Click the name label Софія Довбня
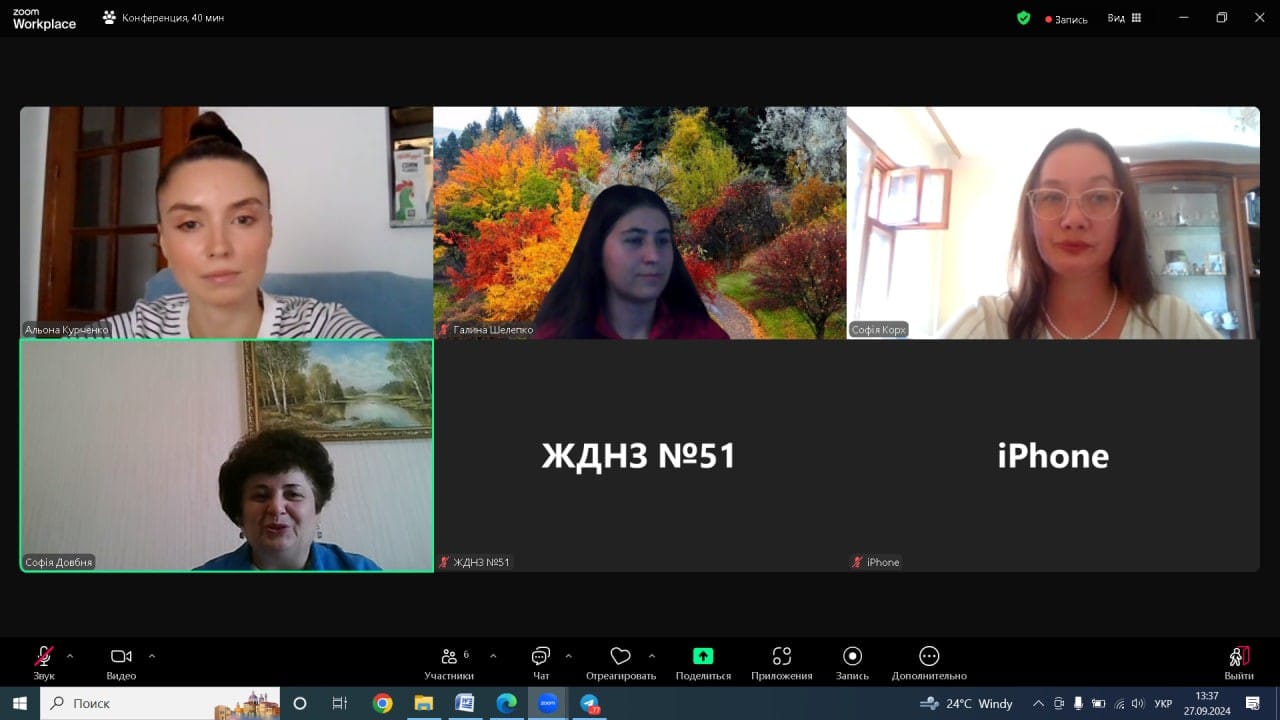 pyautogui.click(x=59, y=562)
